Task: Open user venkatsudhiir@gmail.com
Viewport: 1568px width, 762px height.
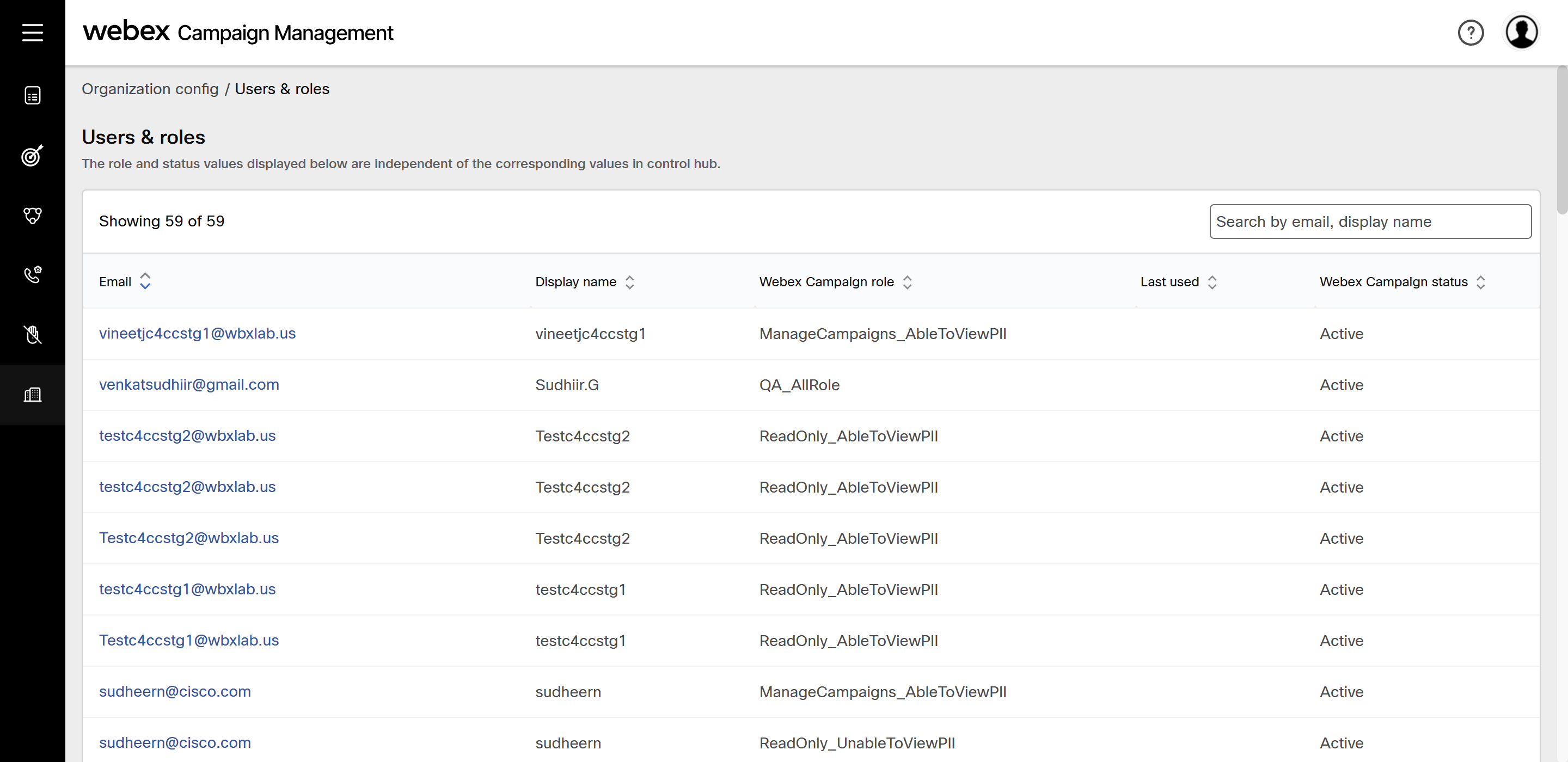Action: [x=189, y=385]
